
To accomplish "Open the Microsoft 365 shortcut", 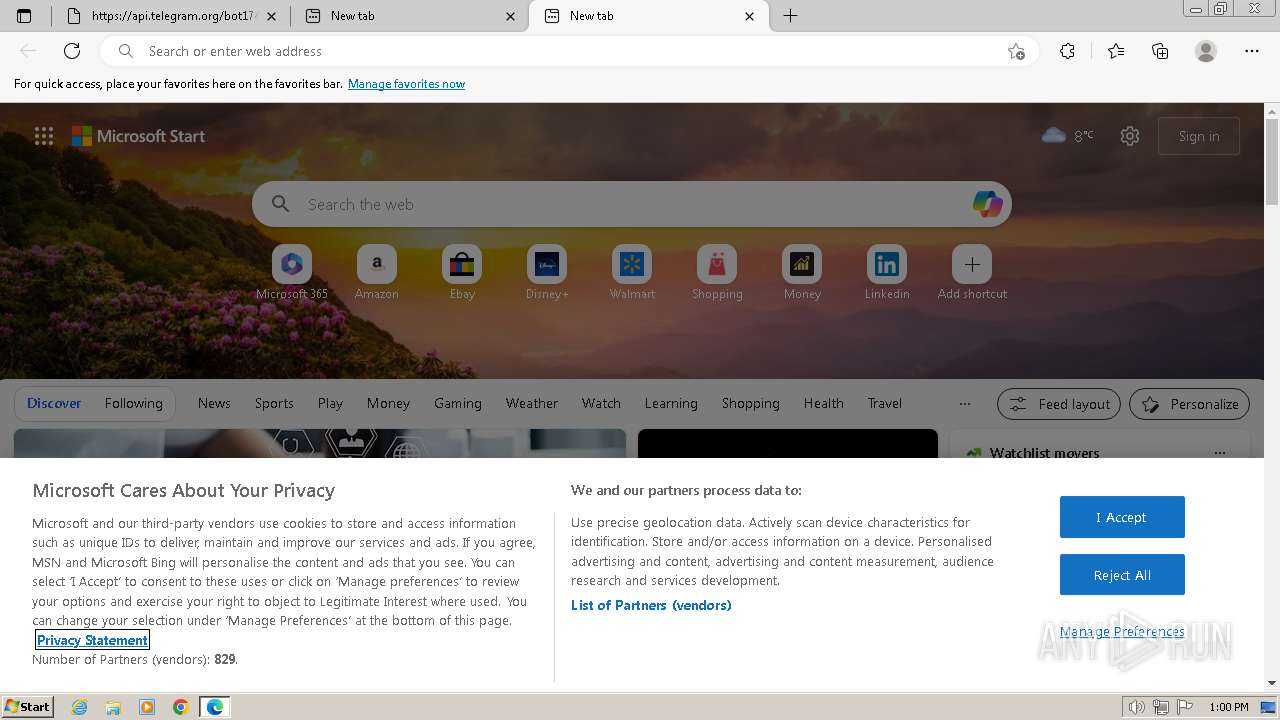I will click(x=292, y=272).
